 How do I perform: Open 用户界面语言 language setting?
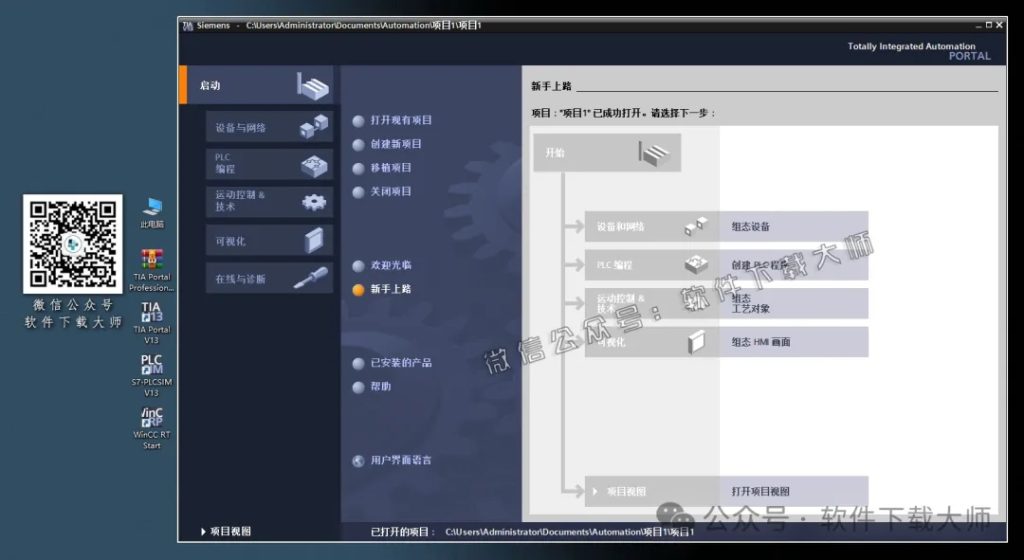coord(392,460)
